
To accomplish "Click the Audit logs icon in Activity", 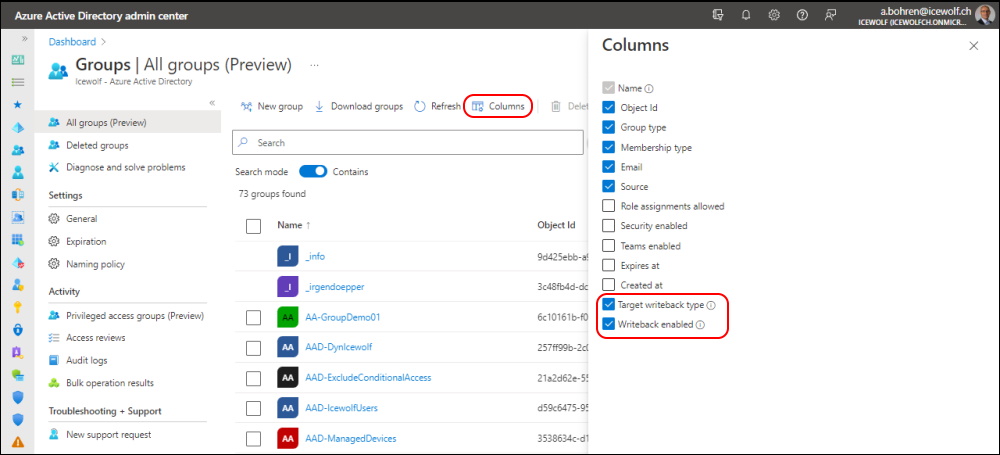I will coord(54,361).
